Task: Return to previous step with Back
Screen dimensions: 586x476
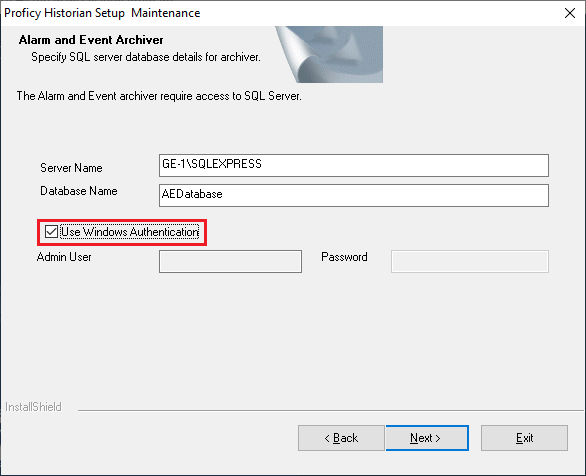Action: [x=341, y=438]
